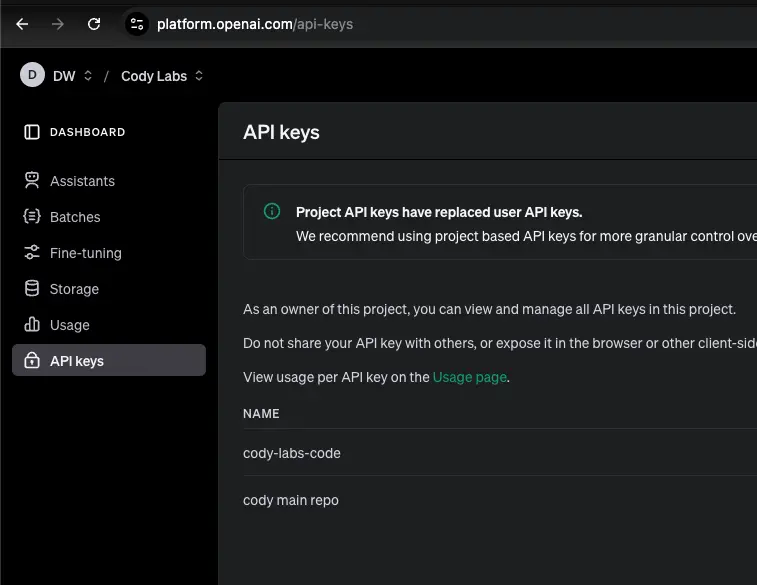This screenshot has height=585, width=757.
Task: Click the browser forward arrow
Action: (57, 24)
